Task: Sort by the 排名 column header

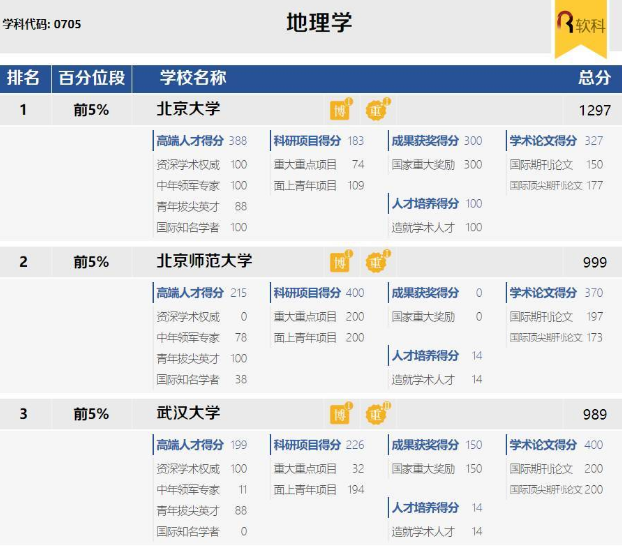Action: (x=24, y=78)
